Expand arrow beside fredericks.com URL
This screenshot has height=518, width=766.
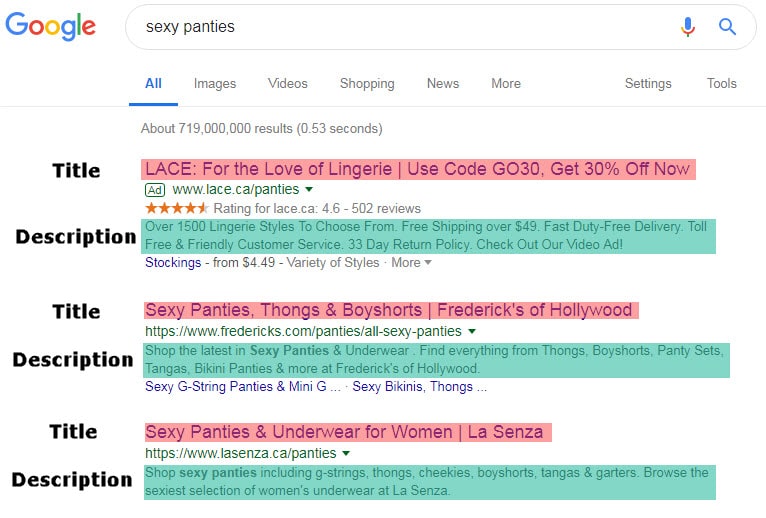click(472, 331)
